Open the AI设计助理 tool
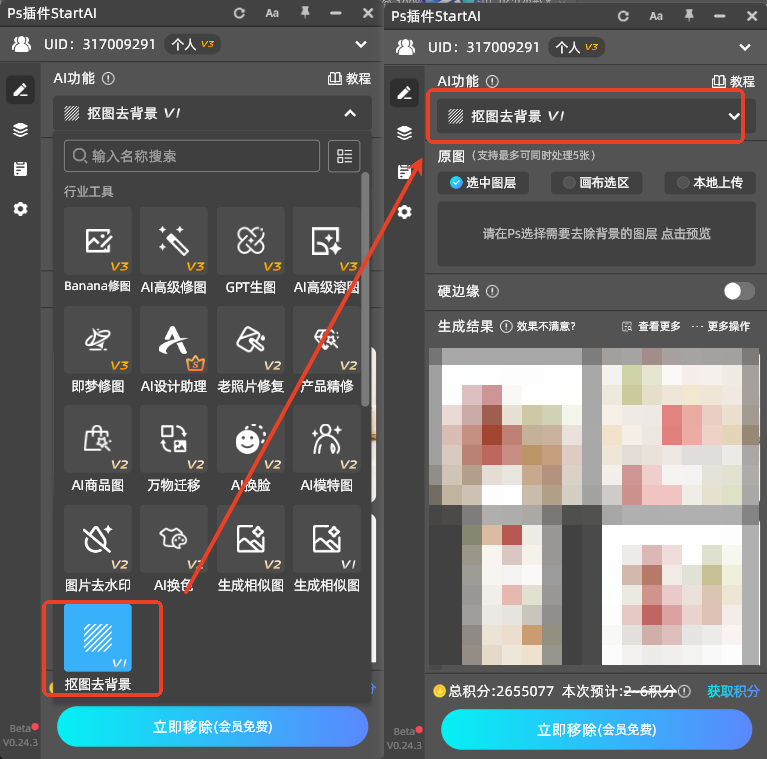767x759 pixels. [x=174, y=350]
